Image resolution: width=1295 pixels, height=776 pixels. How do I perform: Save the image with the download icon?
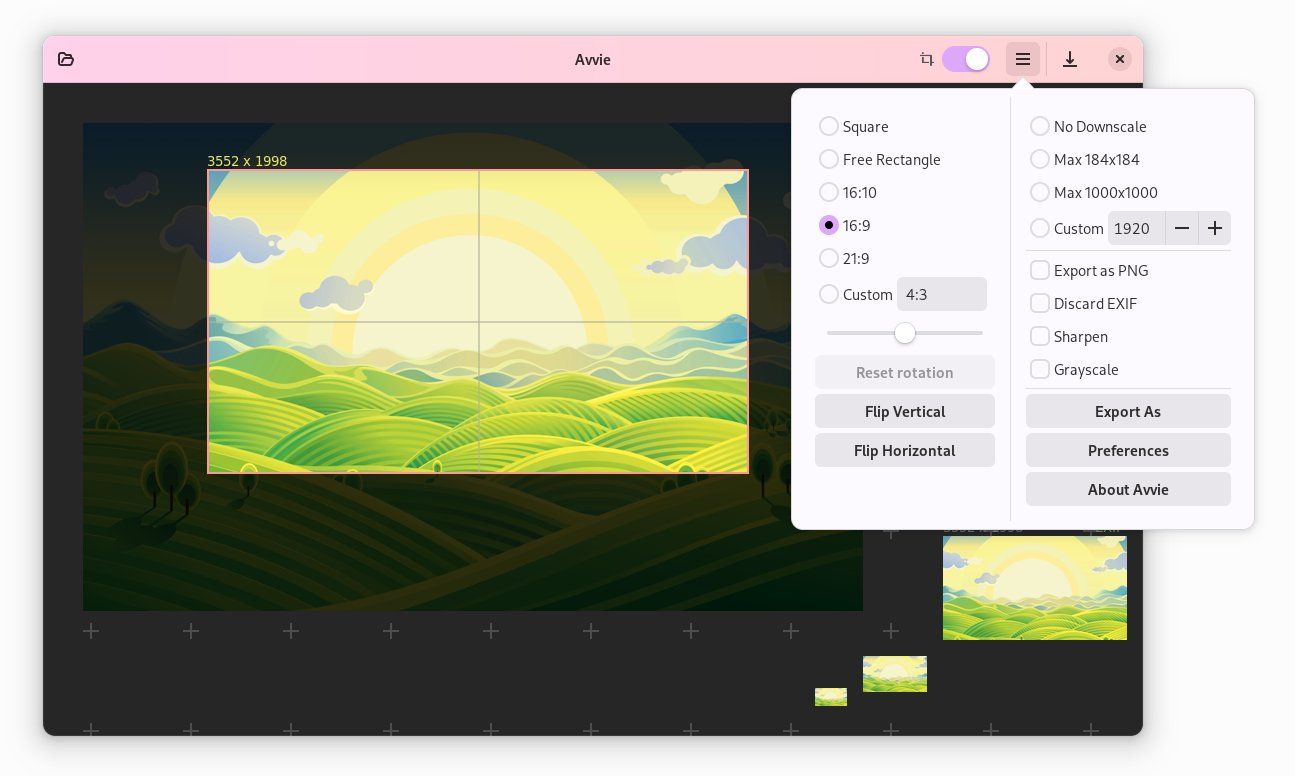(x=1070, y=59)
